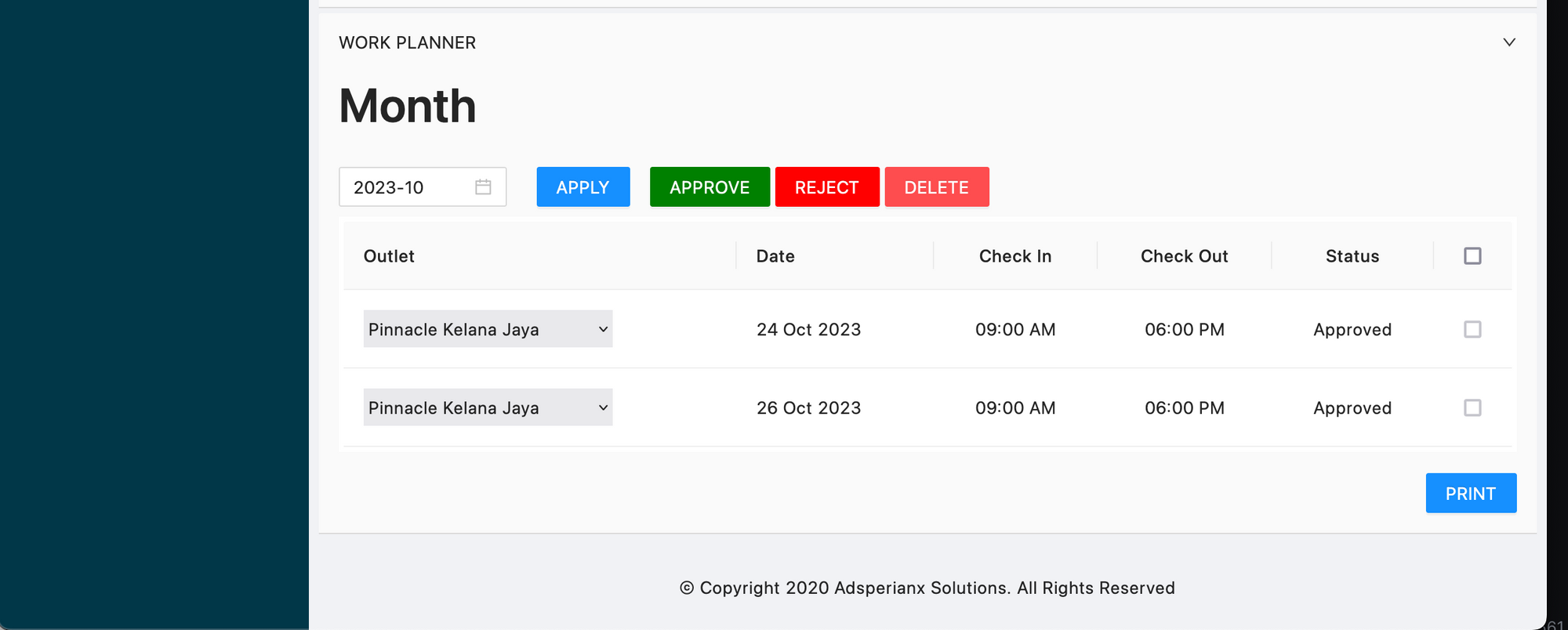1568x630 pixels.
Task: Open outlet dropdown for 24 Oct 2023 row
Action: point(488,330)
